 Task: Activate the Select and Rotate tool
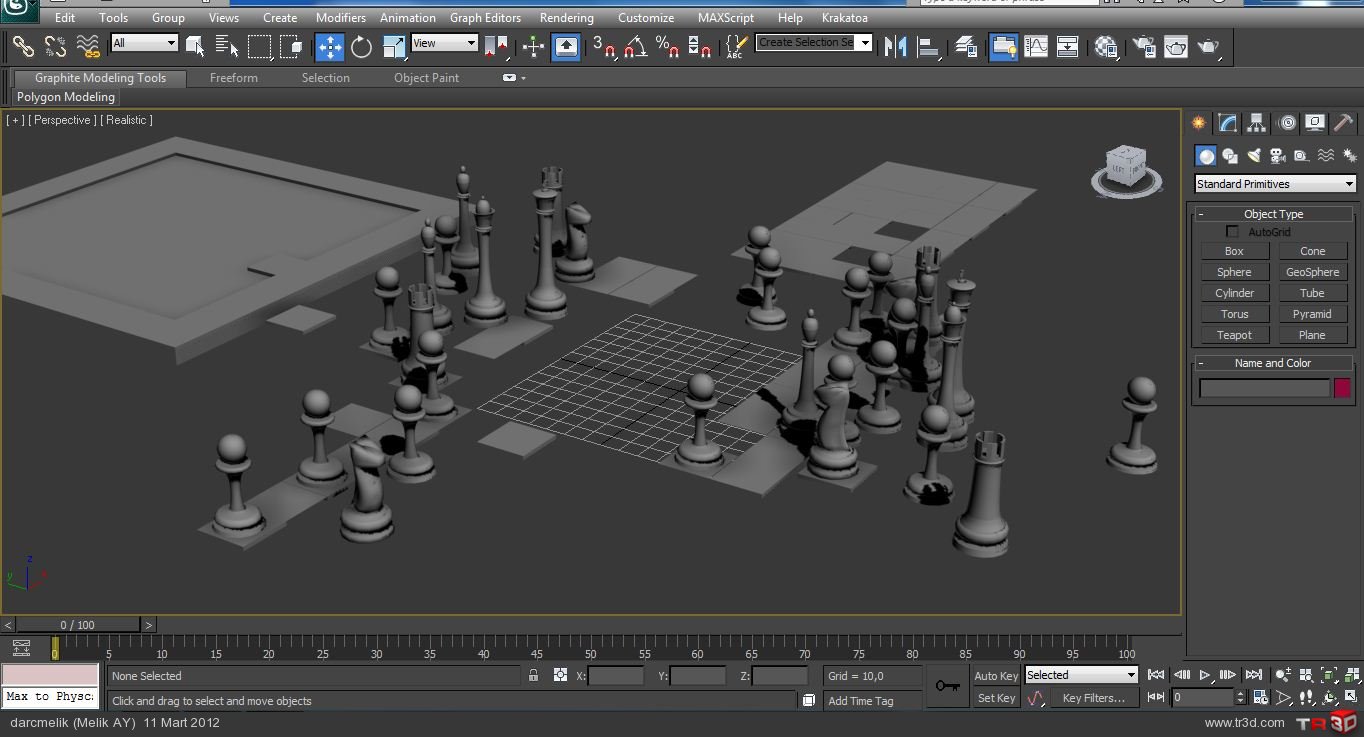click(361, 47)
